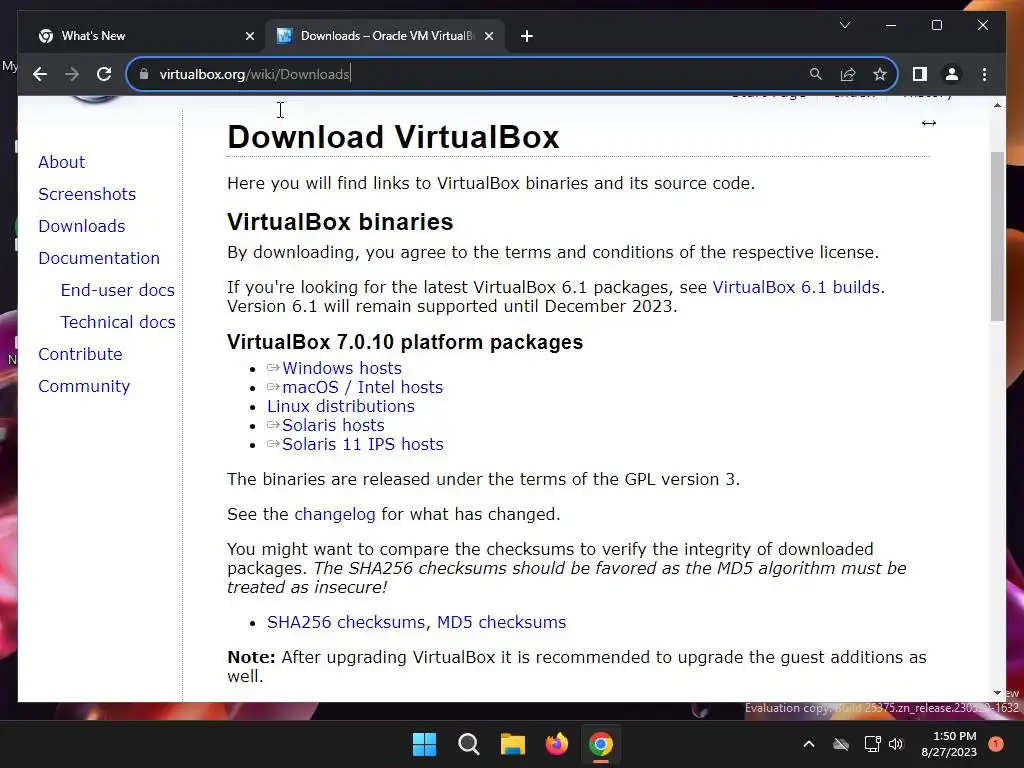The image size is (1024, 768).
Task: Go to Downloads in the sidebar
Action: point(82,226)
